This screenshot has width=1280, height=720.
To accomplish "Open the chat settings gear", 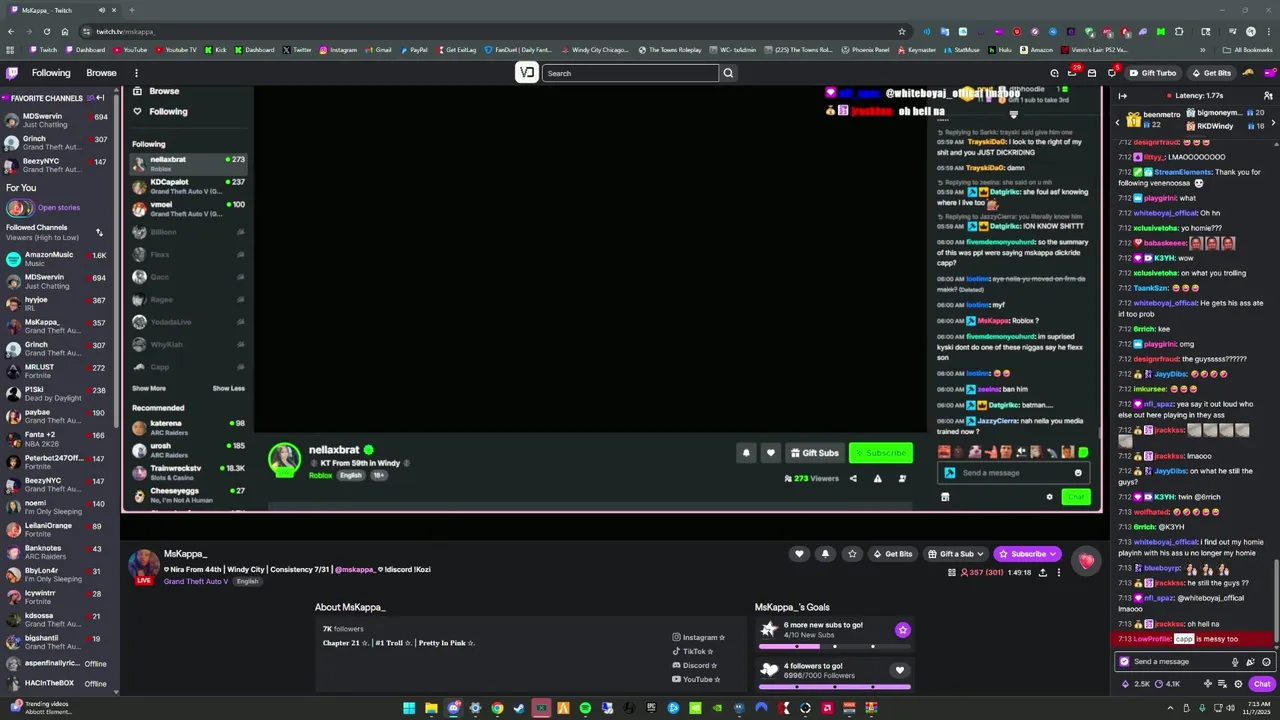I will 1238,684.
